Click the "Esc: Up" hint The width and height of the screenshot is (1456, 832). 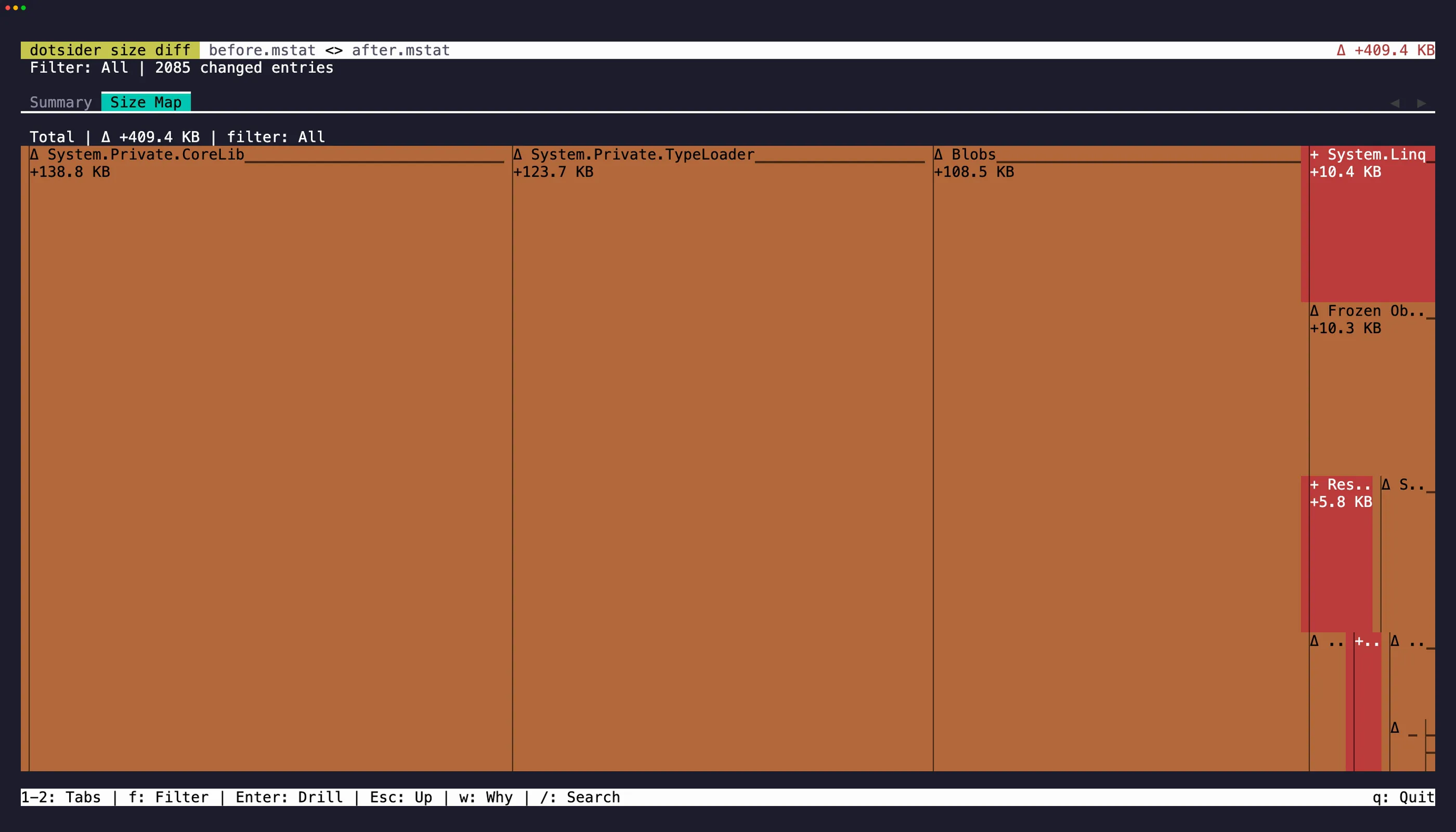click(x=400, y=797)
